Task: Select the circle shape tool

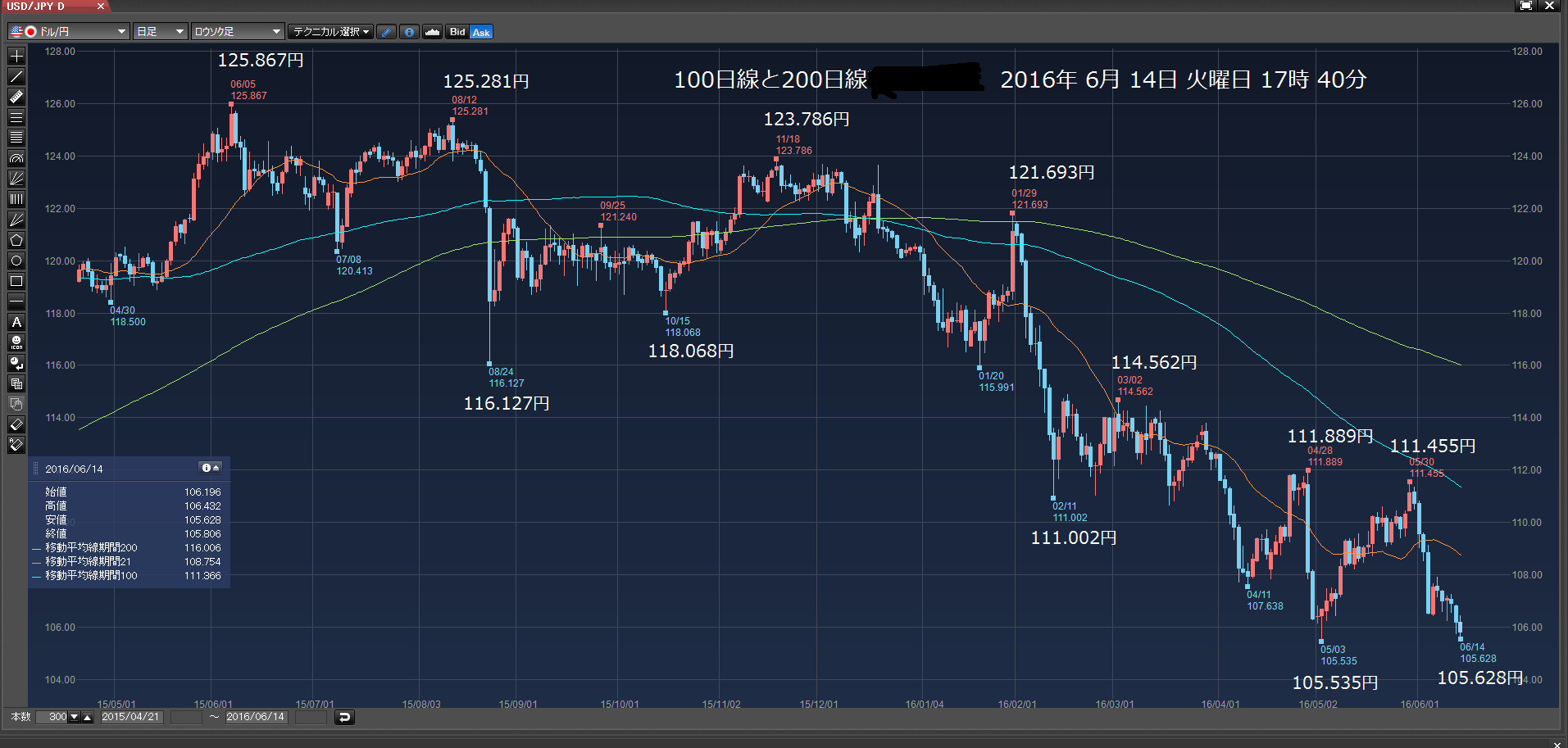Action: tap(16, 261)
